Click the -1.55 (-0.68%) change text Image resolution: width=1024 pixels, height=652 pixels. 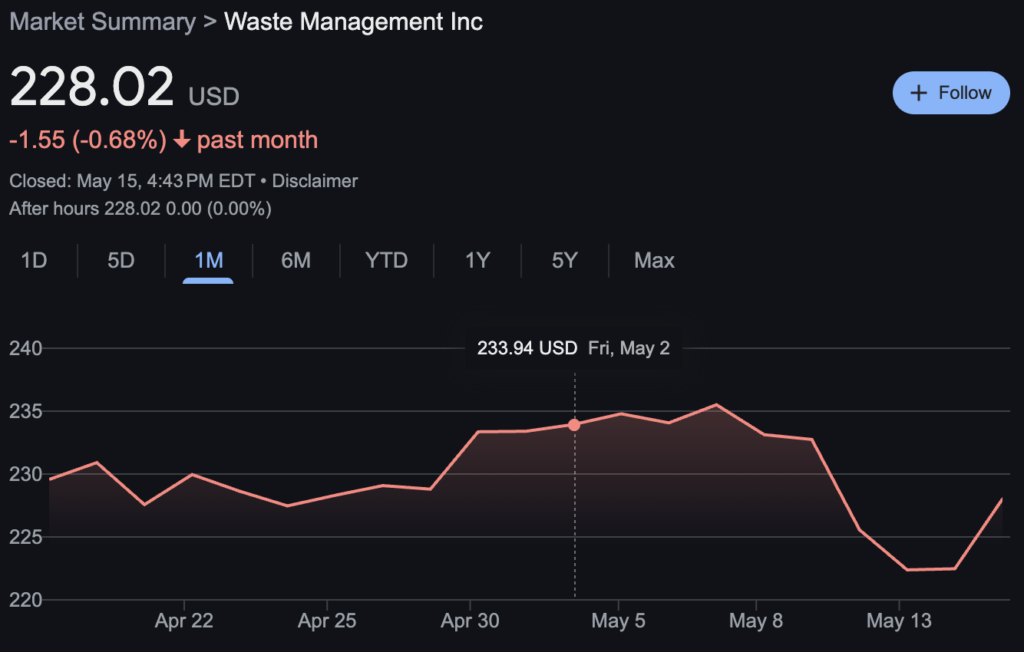pos(88,140)
